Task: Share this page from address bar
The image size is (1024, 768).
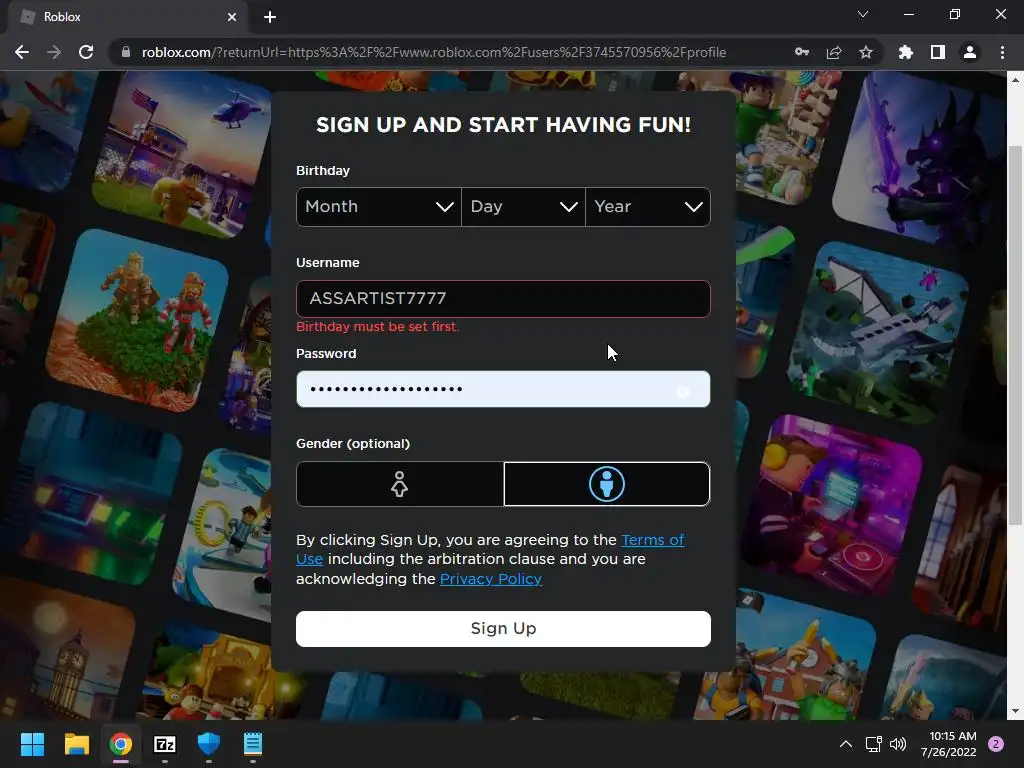Action: click(x=834, y=52)
